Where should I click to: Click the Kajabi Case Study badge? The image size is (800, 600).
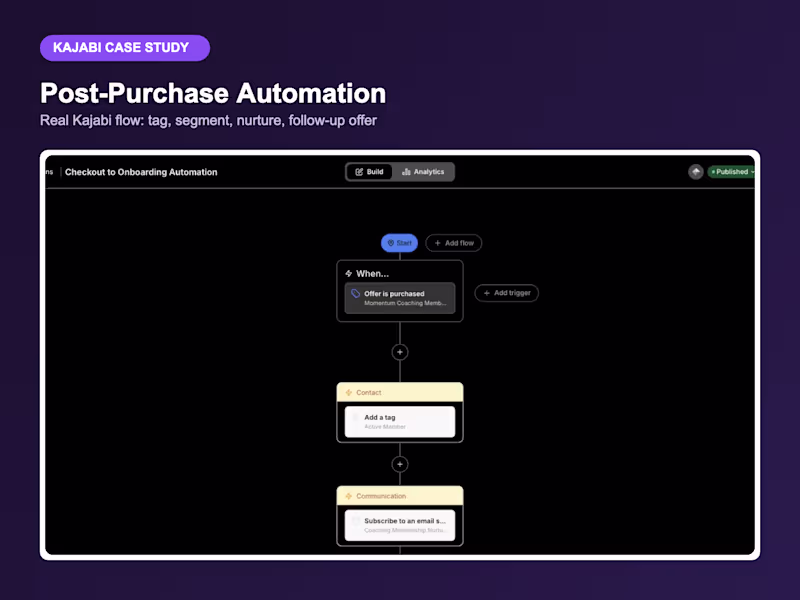tap(125, 48)
